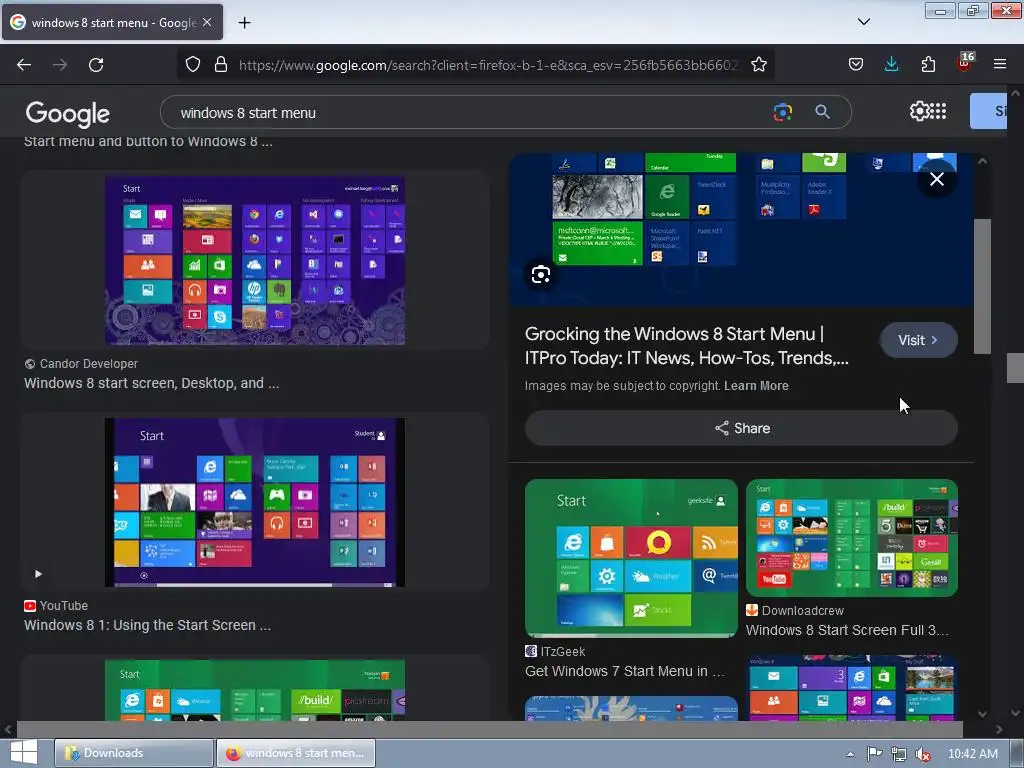Open the green /build result thumbnail at bottom left
Screen dimensions: 1024x768
click(255, 690)
